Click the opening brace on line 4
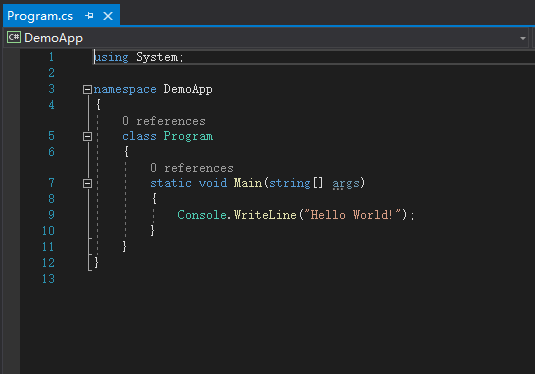The width and height of the screenshot is (535, 374). [98, 104]
